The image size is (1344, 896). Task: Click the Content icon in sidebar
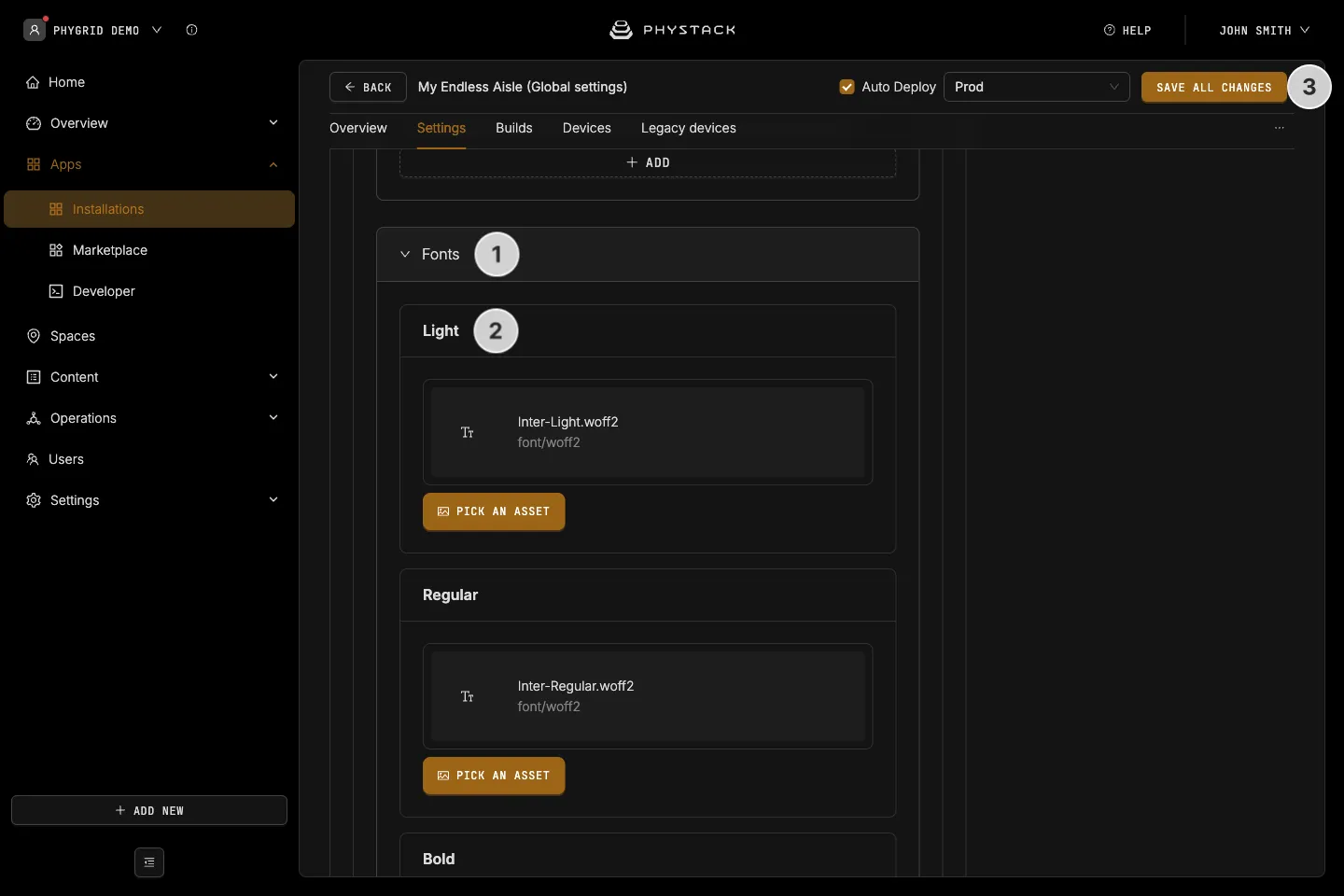click(34, 377)
